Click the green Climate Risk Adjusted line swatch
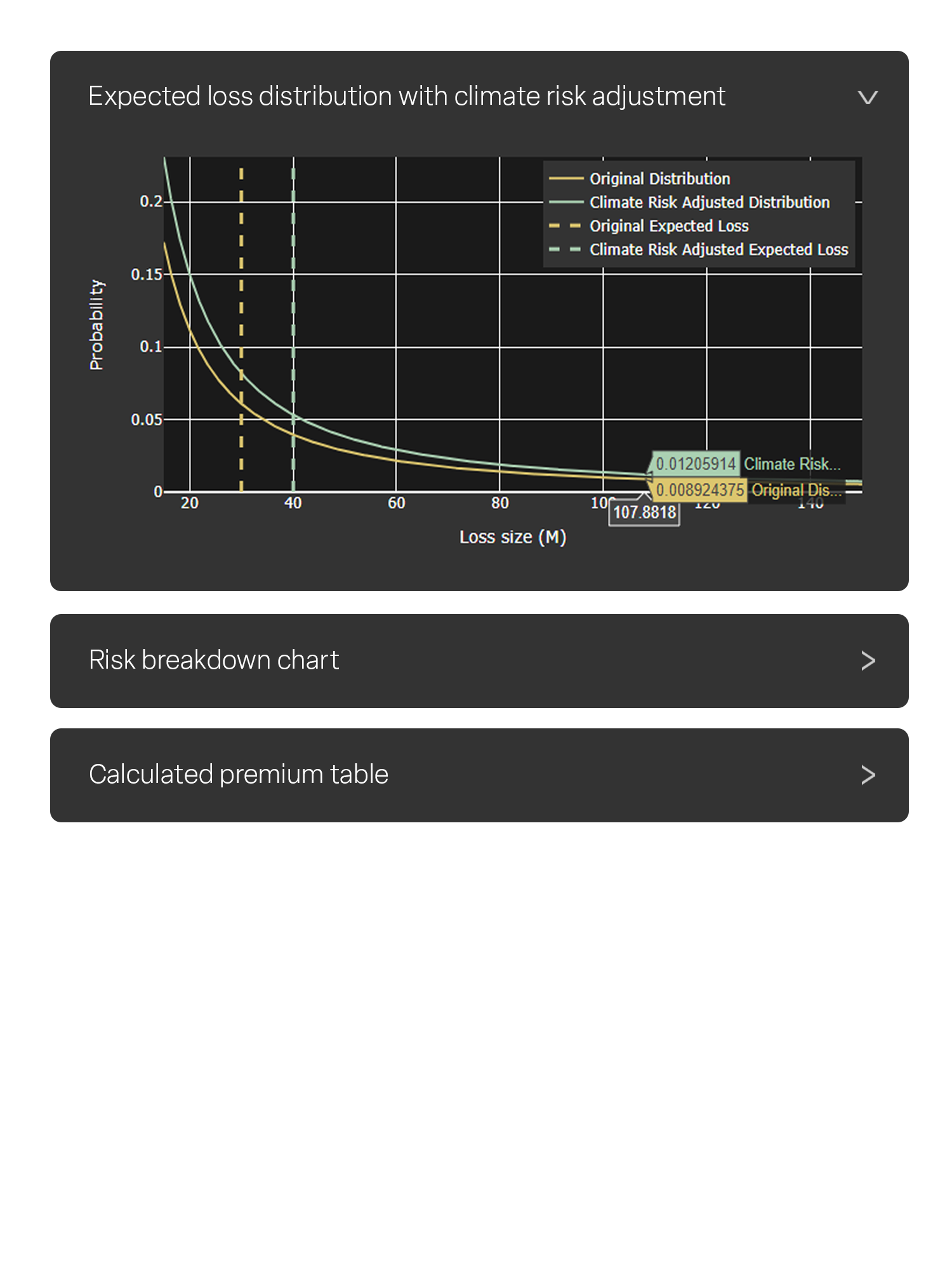This screenshot has width=952, height=1270. tap(565, 203)
